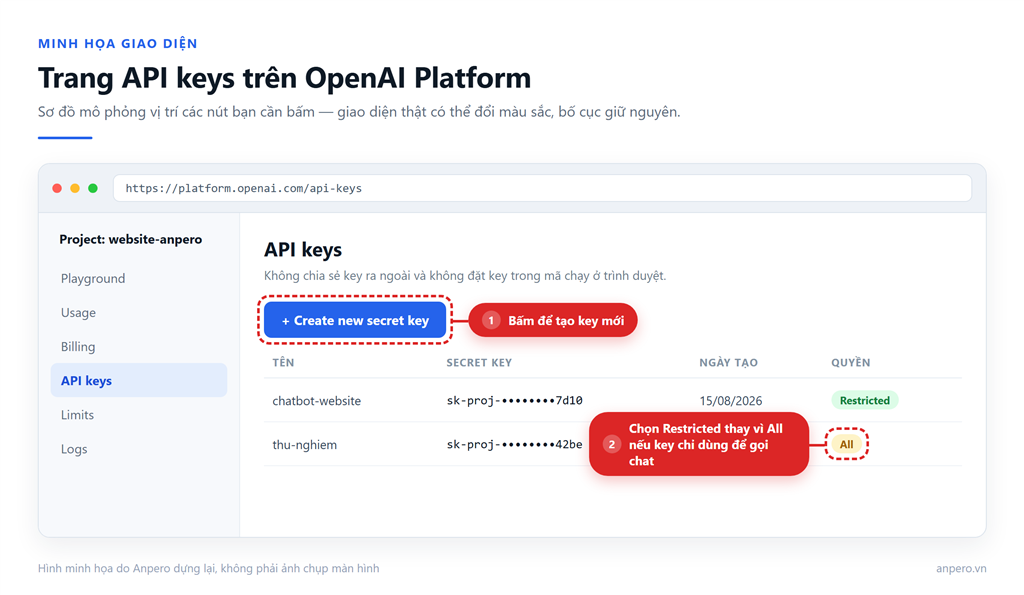Click the numbered circle 1 annotation badge
The width and height of the screenshot is (1024, 595).
491,320
